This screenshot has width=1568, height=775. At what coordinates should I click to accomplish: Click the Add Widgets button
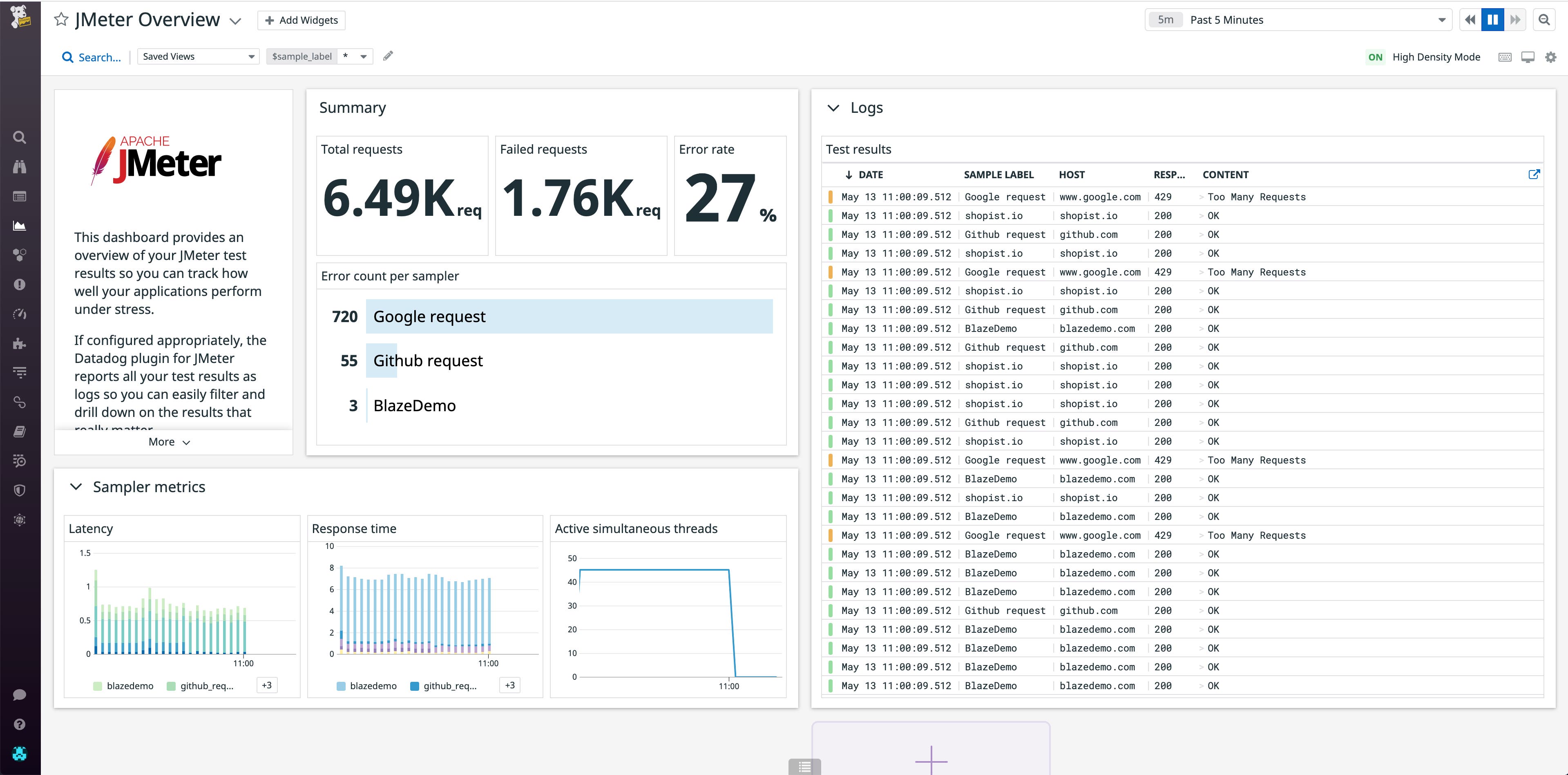(x=302, y=20)
